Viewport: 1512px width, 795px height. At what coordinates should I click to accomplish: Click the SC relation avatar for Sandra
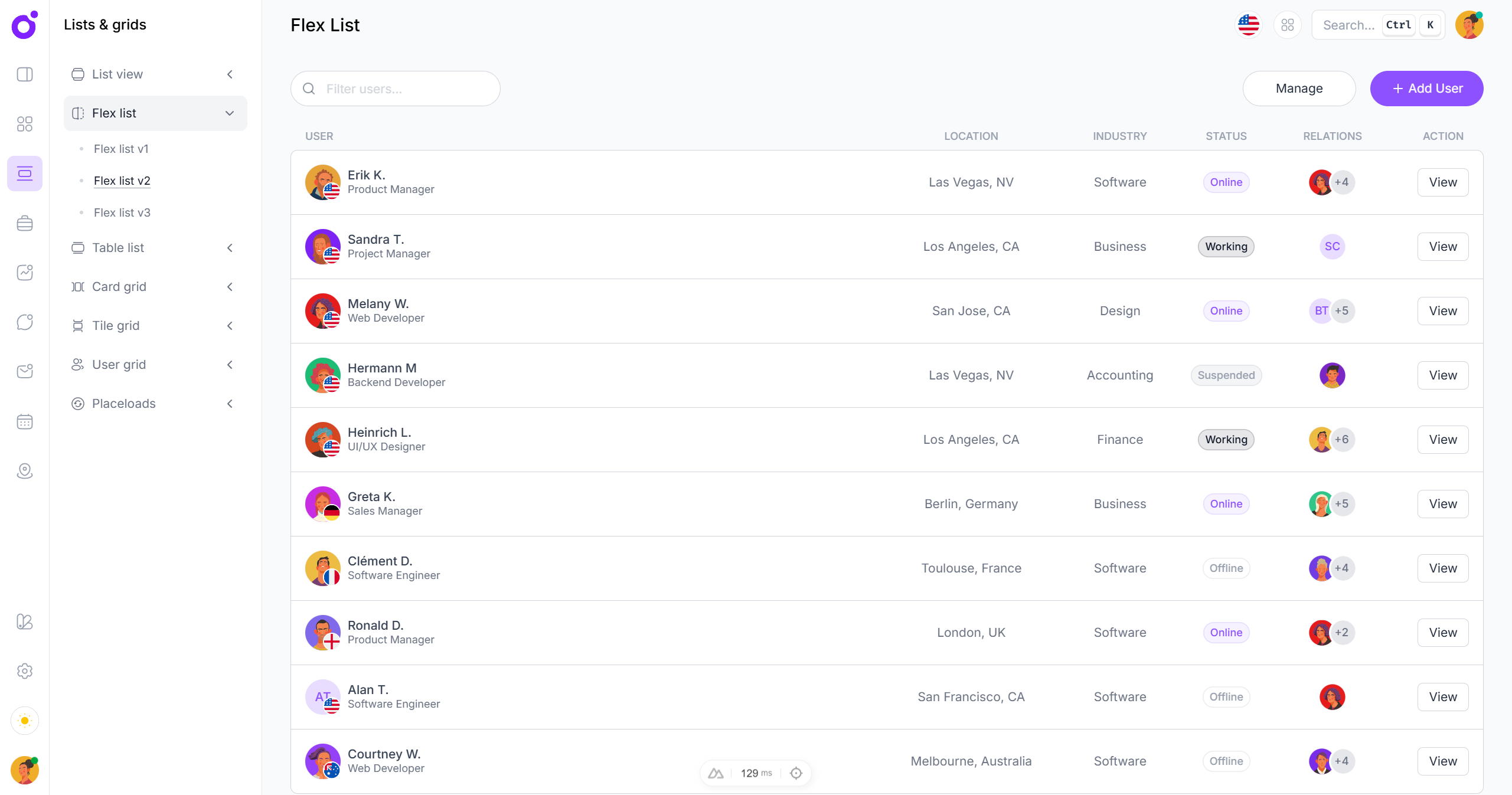point(1332,247)
